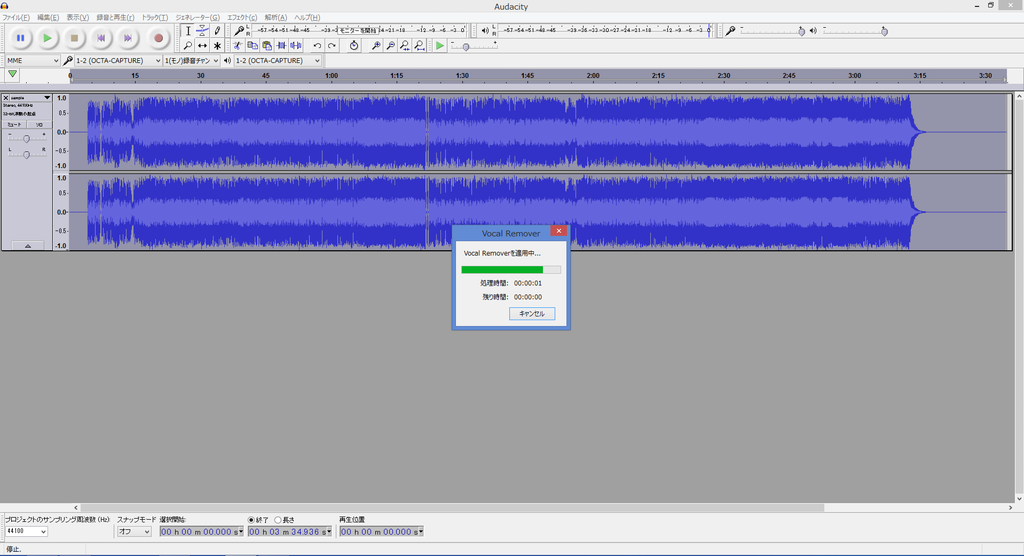Click the Zoom In icon
Viewport: 1024px width, 556px height.
point(376,46)
